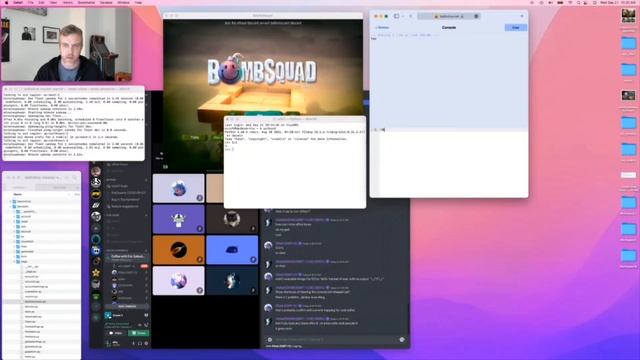Viewport: 640px width, 360px height.
Task: Go back using link left of Console
Action: 382,27
